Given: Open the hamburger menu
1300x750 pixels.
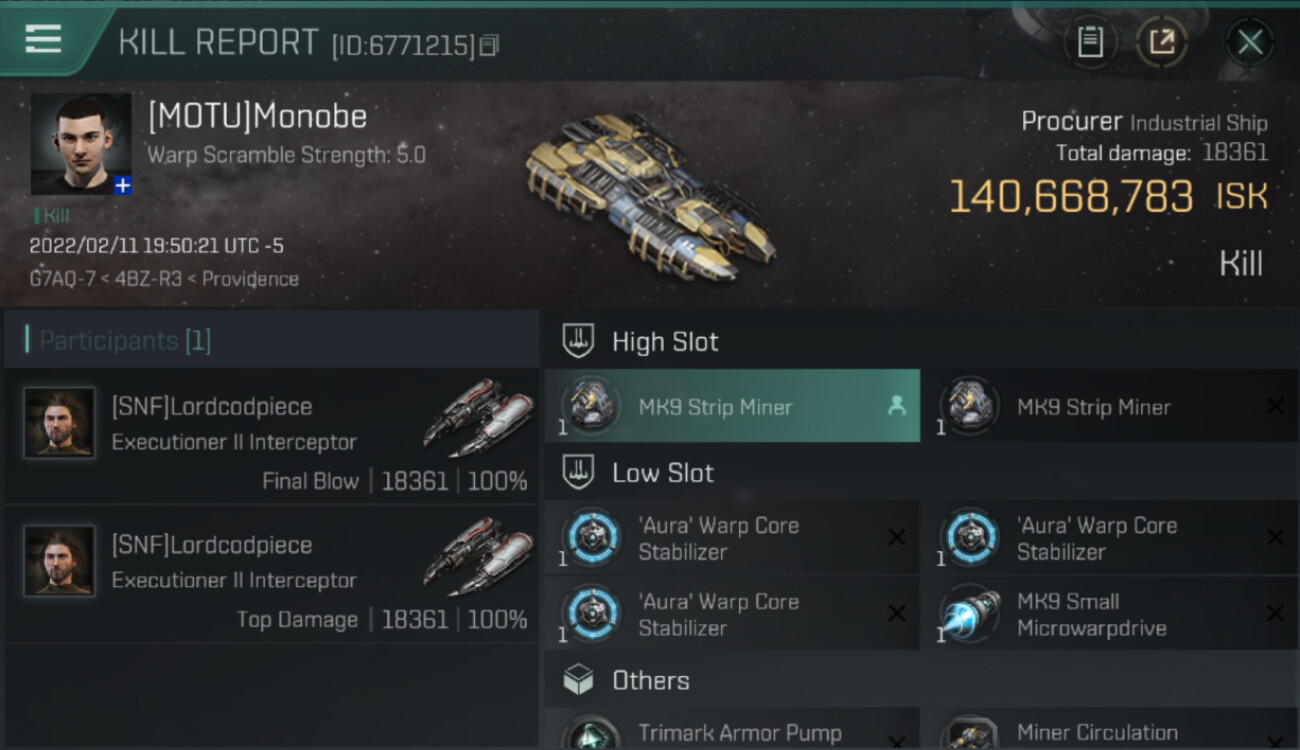Looking at the screenshot, I should pyautogui.click(x=43, y=40).
